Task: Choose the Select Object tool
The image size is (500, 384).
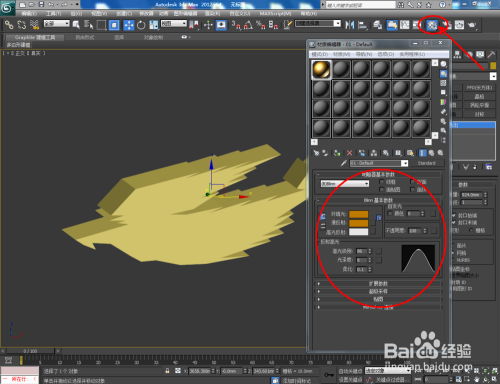Action: 76,25
